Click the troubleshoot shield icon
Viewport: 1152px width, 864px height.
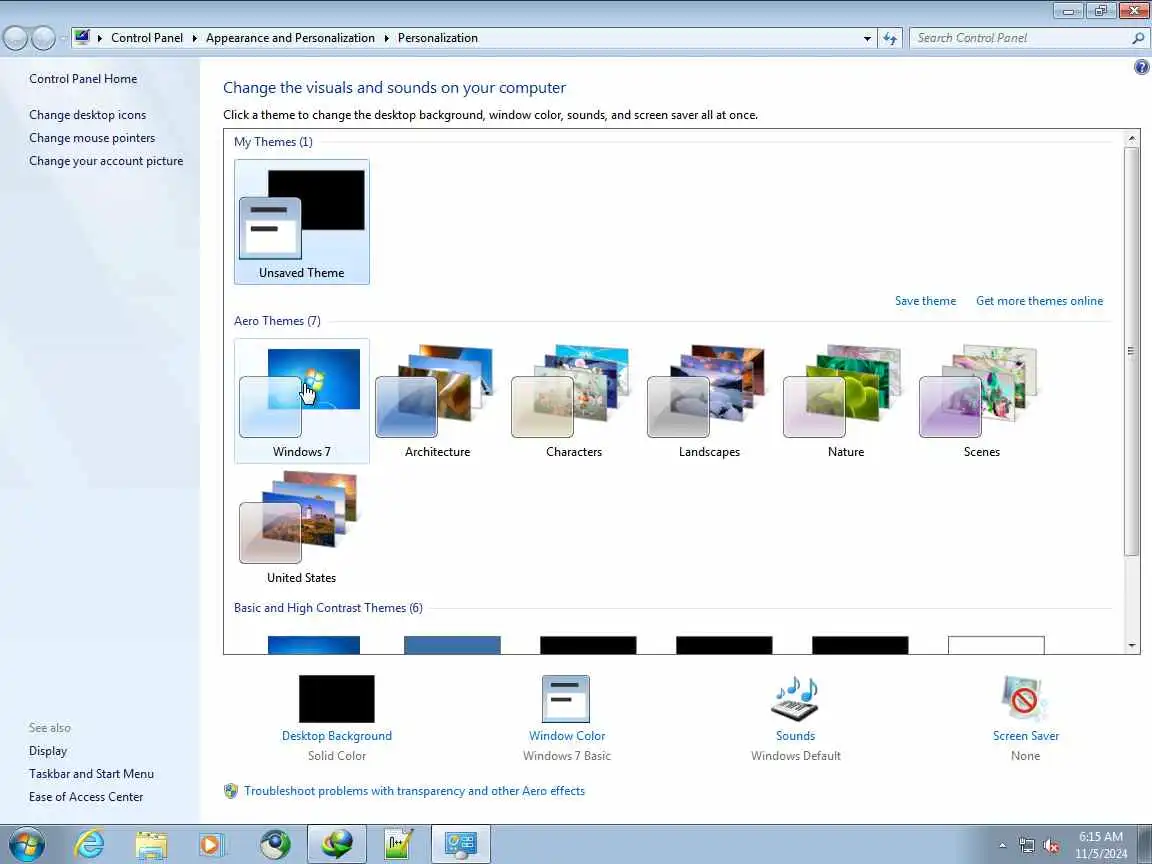pyautogui.click(x=231, y=791)
